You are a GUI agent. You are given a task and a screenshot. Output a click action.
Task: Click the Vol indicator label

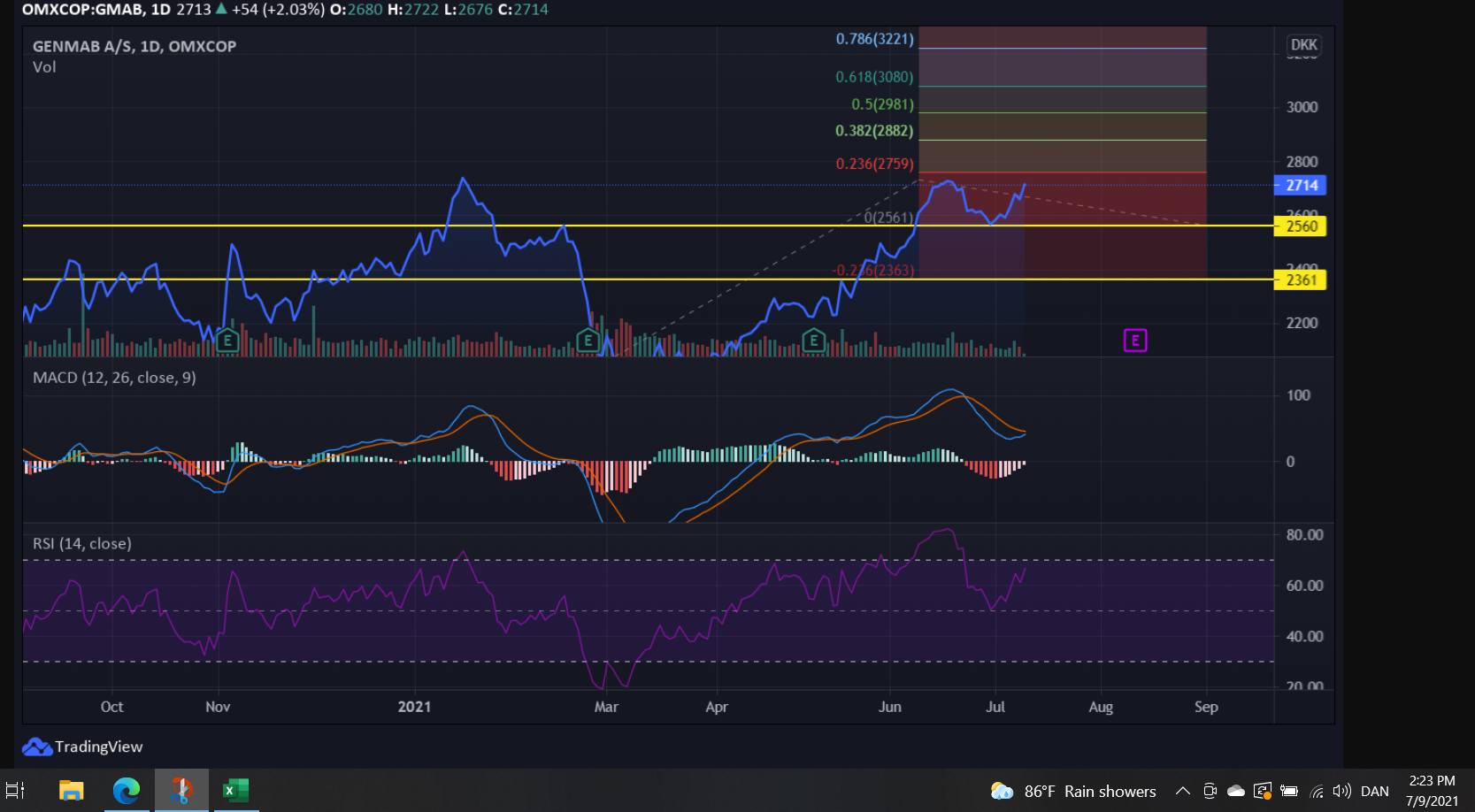pos(44,67)
